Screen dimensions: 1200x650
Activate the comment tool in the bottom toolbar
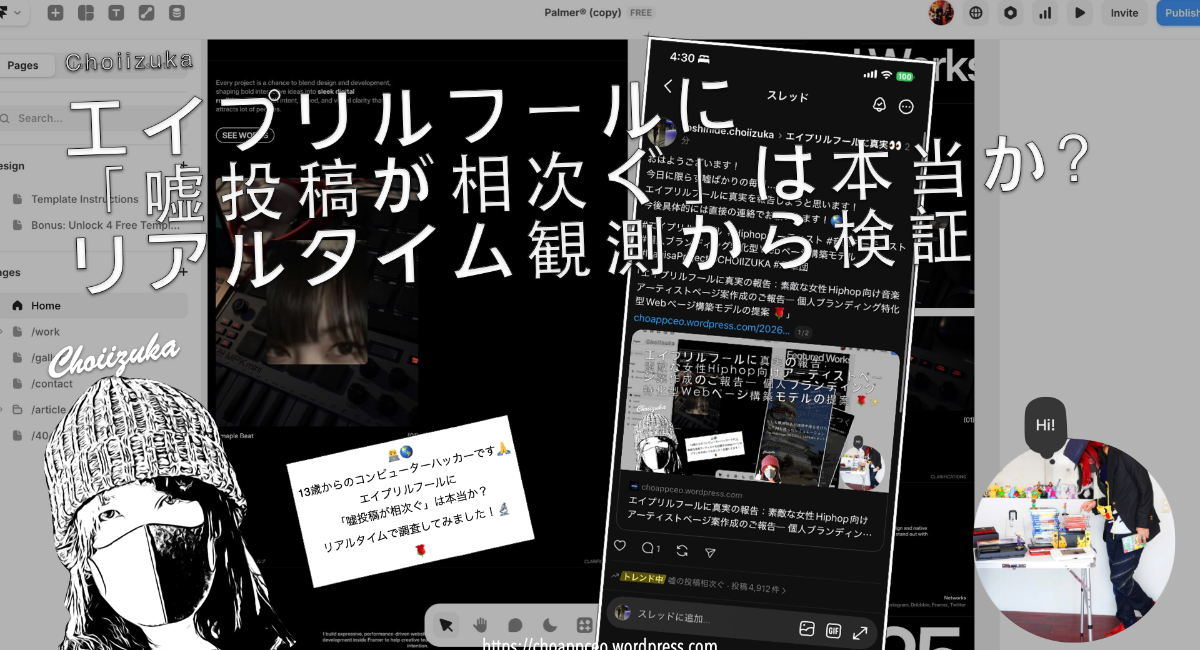tap(515, 625)
